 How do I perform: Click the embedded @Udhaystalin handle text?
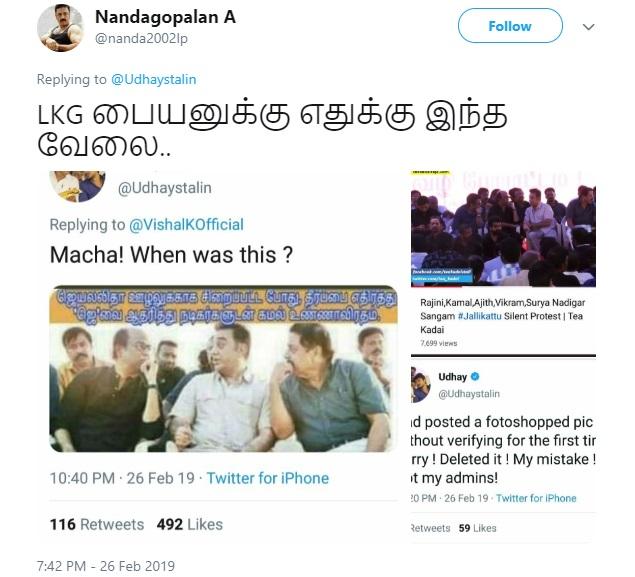tap(164, 188)
